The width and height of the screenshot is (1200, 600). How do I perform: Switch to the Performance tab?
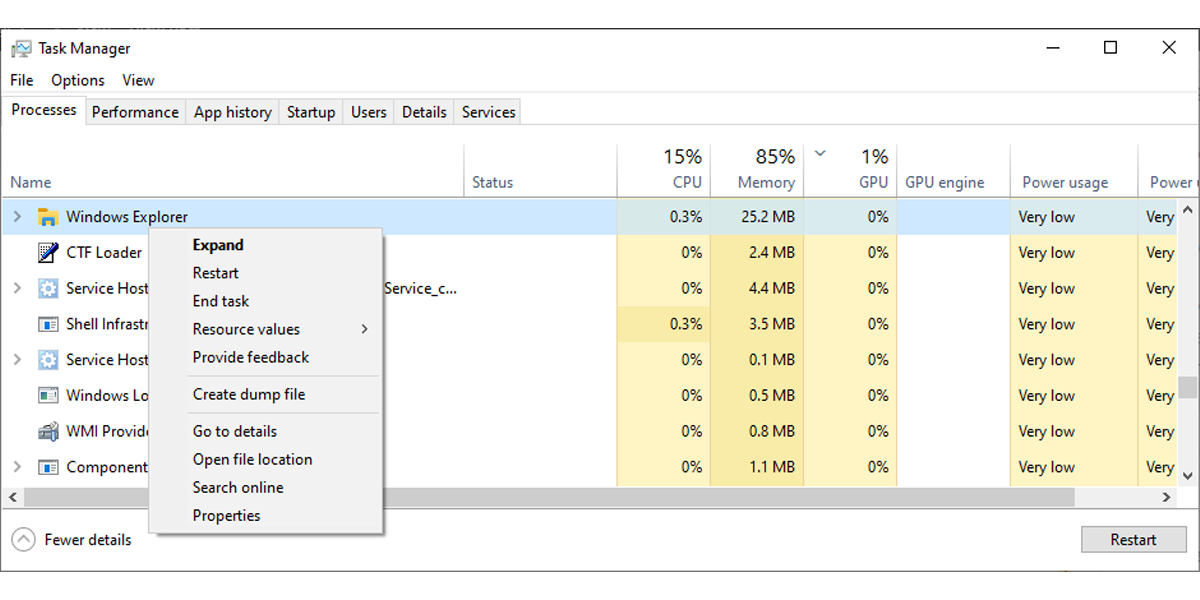pyautogui.click(x=135, y=112)
